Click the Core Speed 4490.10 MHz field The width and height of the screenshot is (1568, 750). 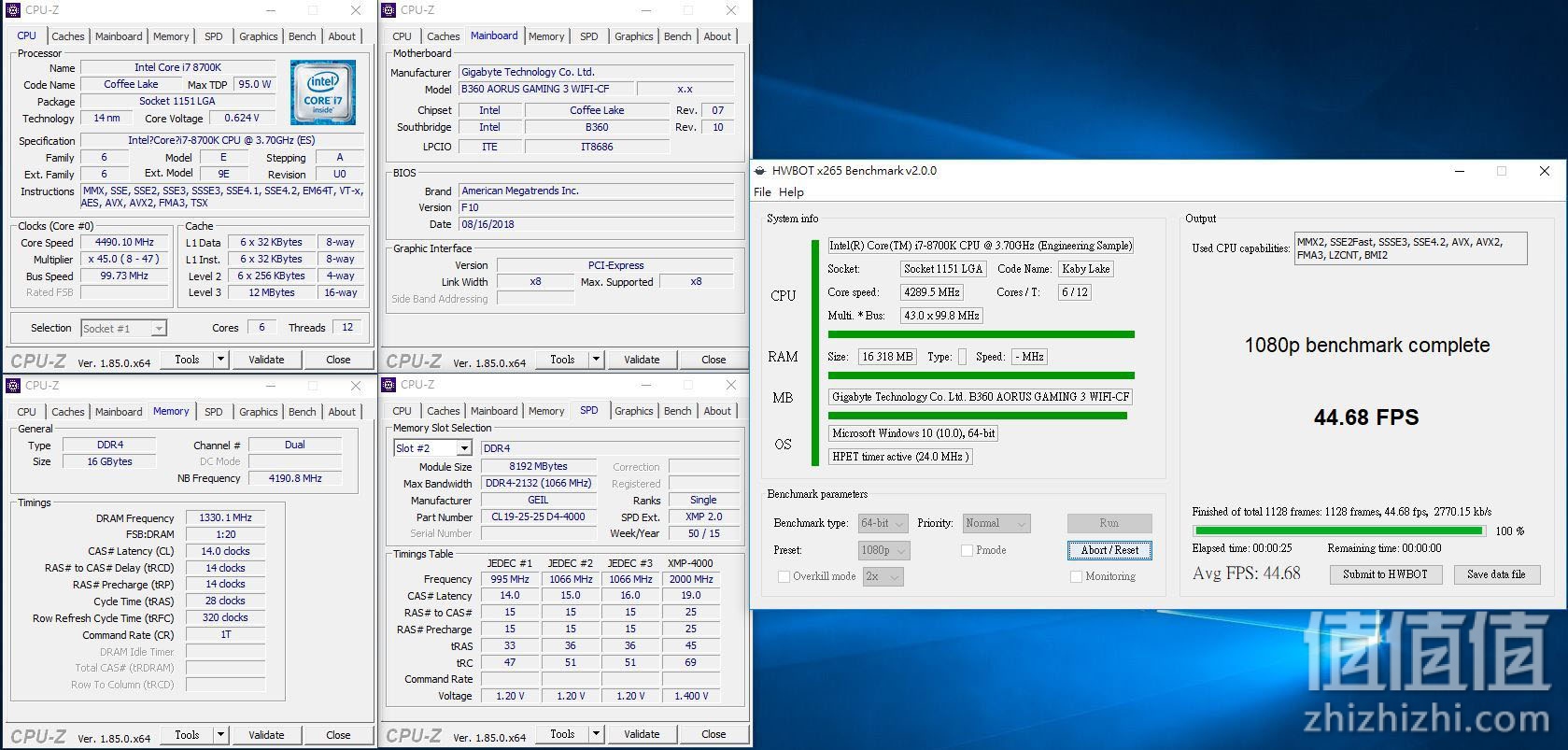click(x=124, y=242)
